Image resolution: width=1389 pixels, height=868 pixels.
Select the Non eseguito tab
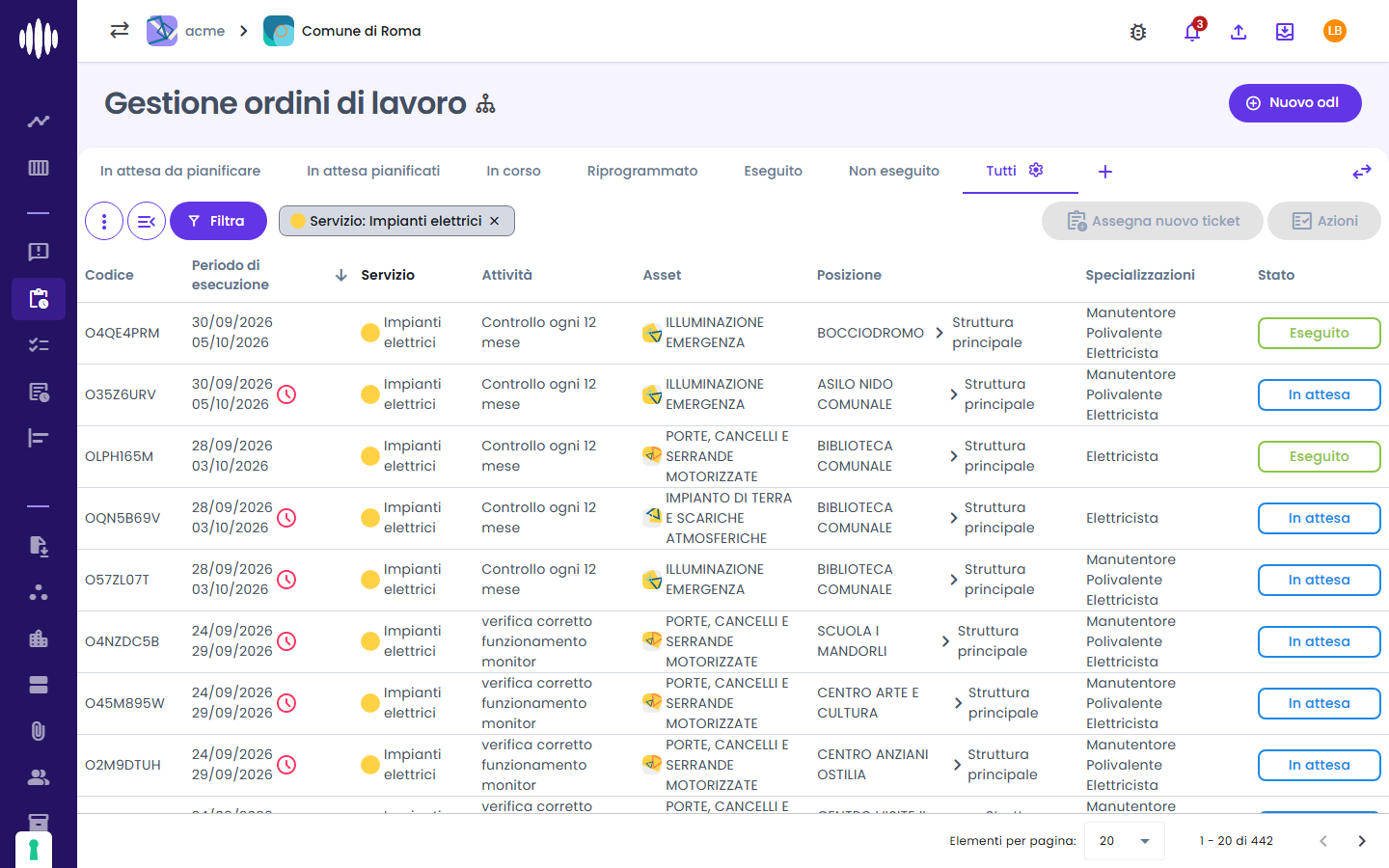[x=894, y=171]
